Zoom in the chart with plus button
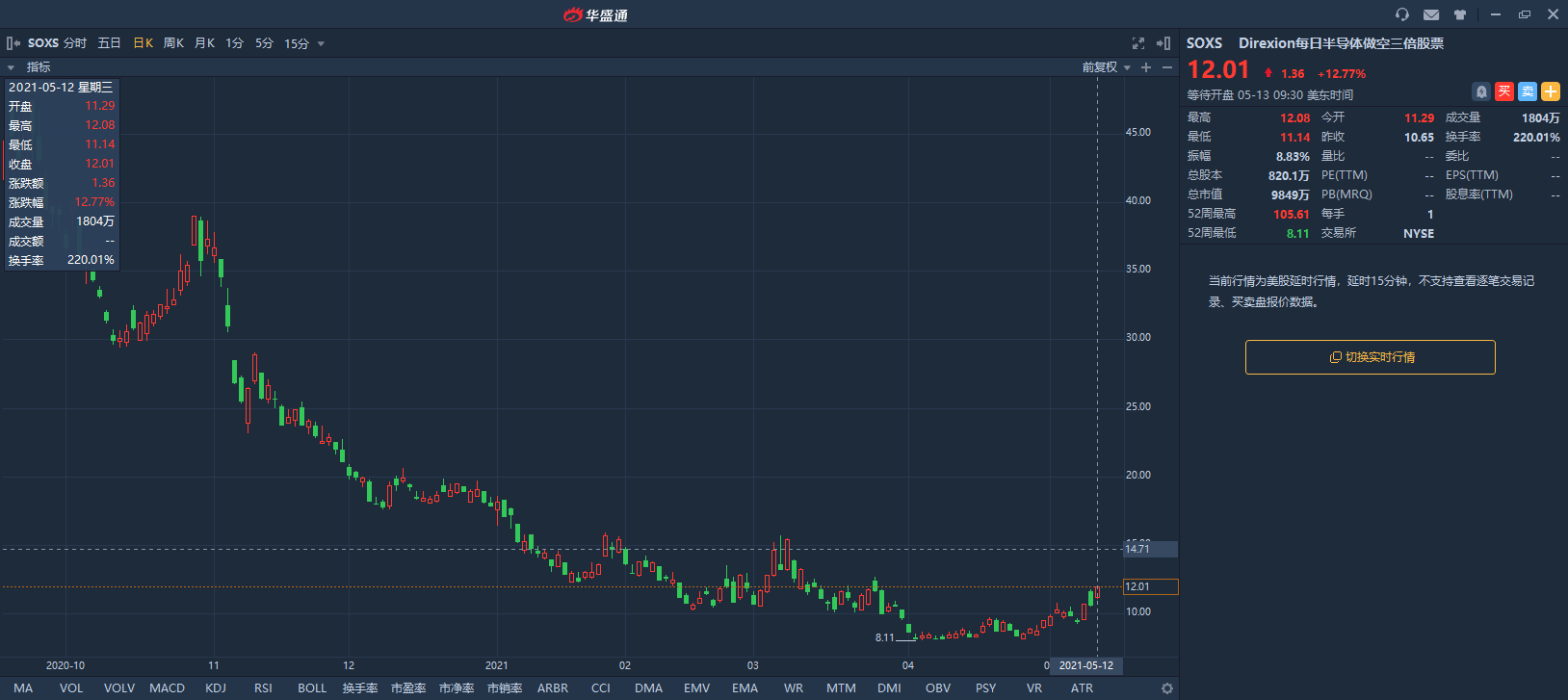This screenshot has width=1568, height=700. 1146,67
